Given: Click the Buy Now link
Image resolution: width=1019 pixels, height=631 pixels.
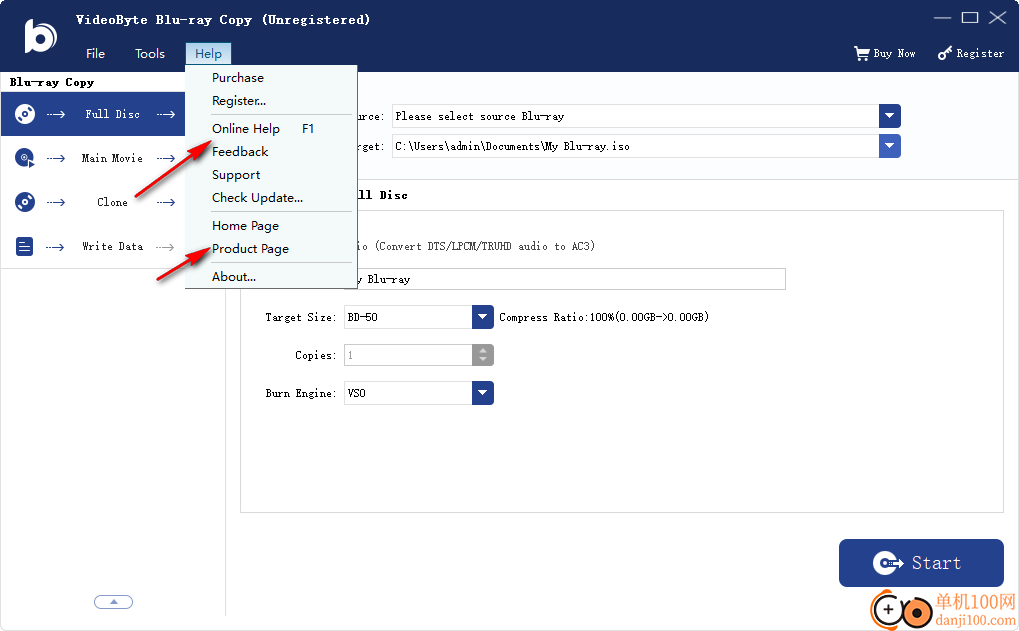Looking at the screenshot, I should (884, 53).
